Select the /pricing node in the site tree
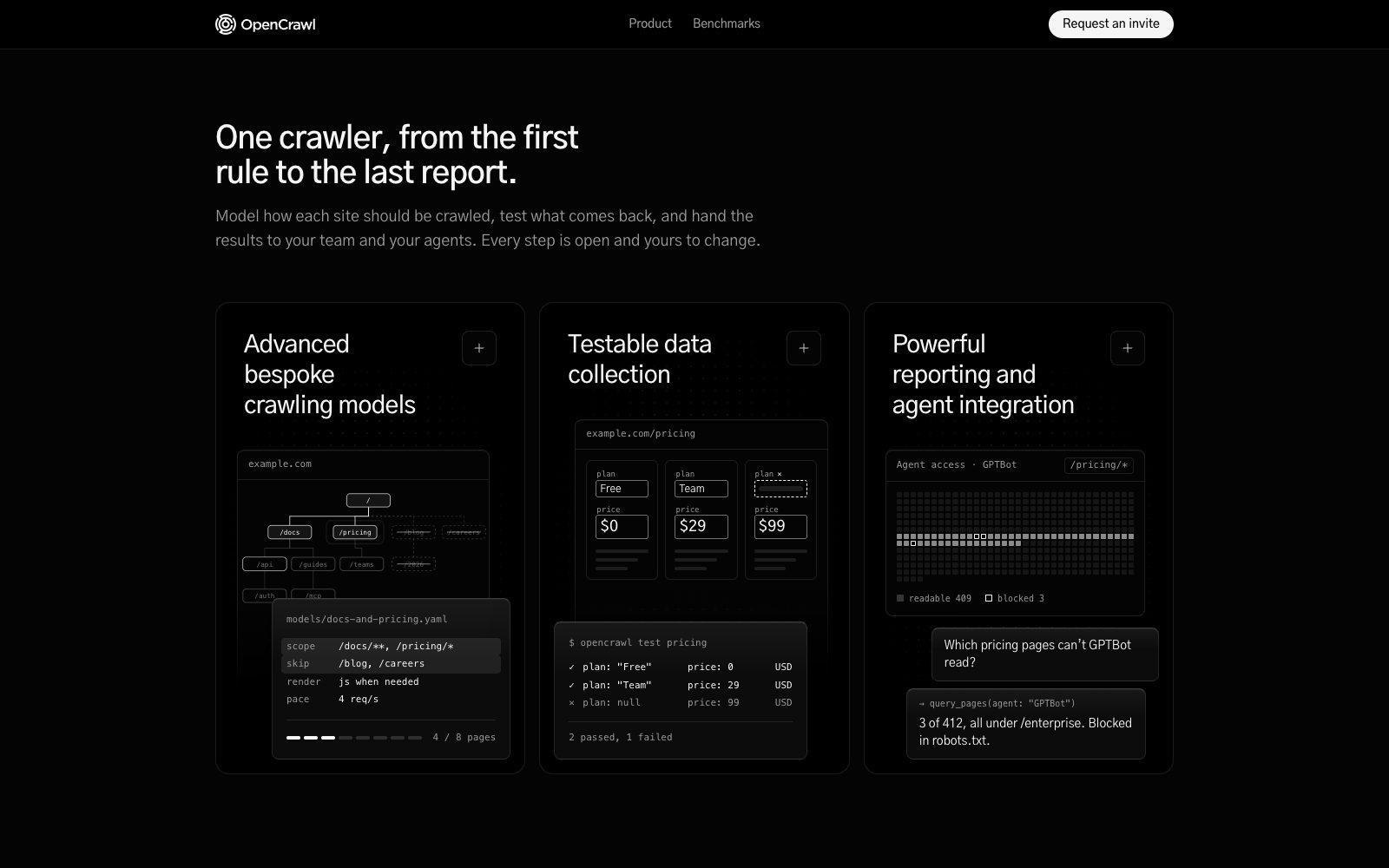 (x=355, y=532)
